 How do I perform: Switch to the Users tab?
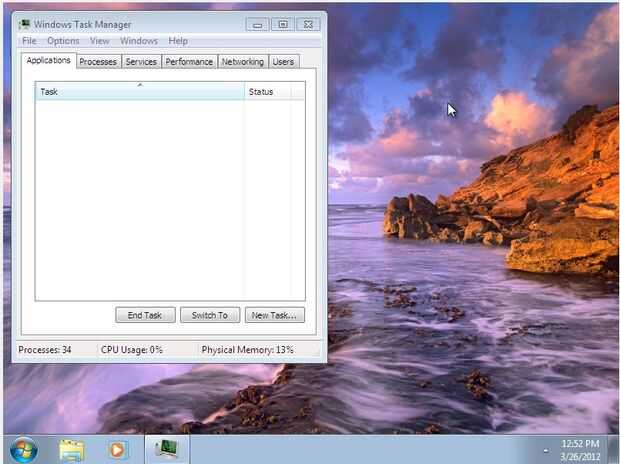pyautogui.click(x=283, y=62)
